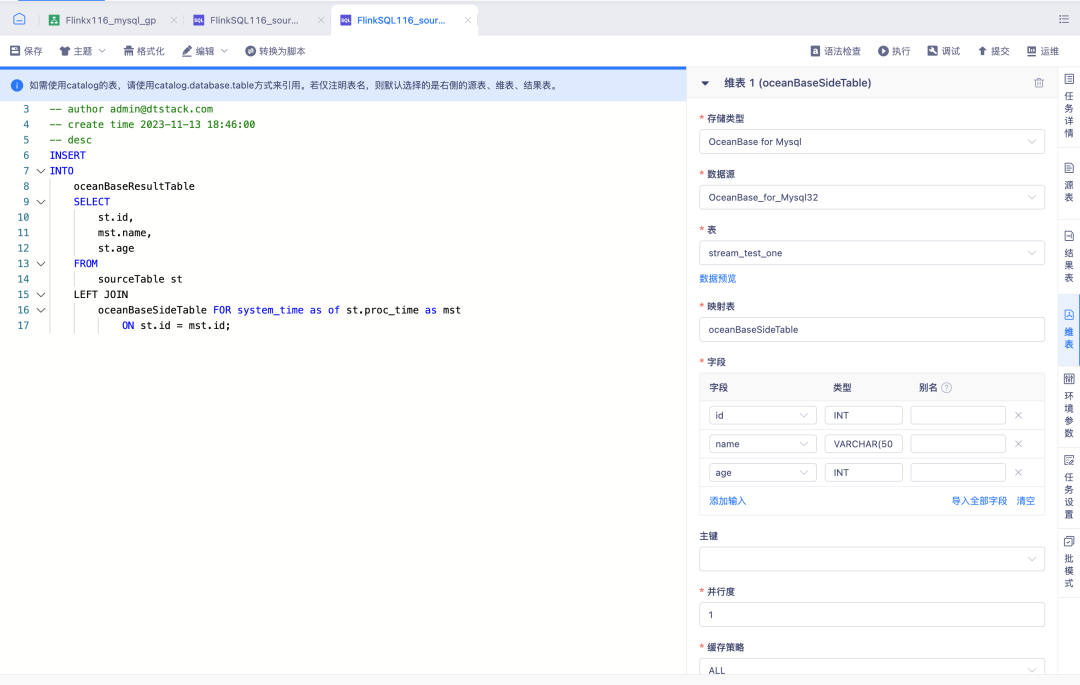The image size is (1080, 685).
Task: Open 数据源 OceanBase_for_Mysql32 dropdown
Action: point(871,198)
